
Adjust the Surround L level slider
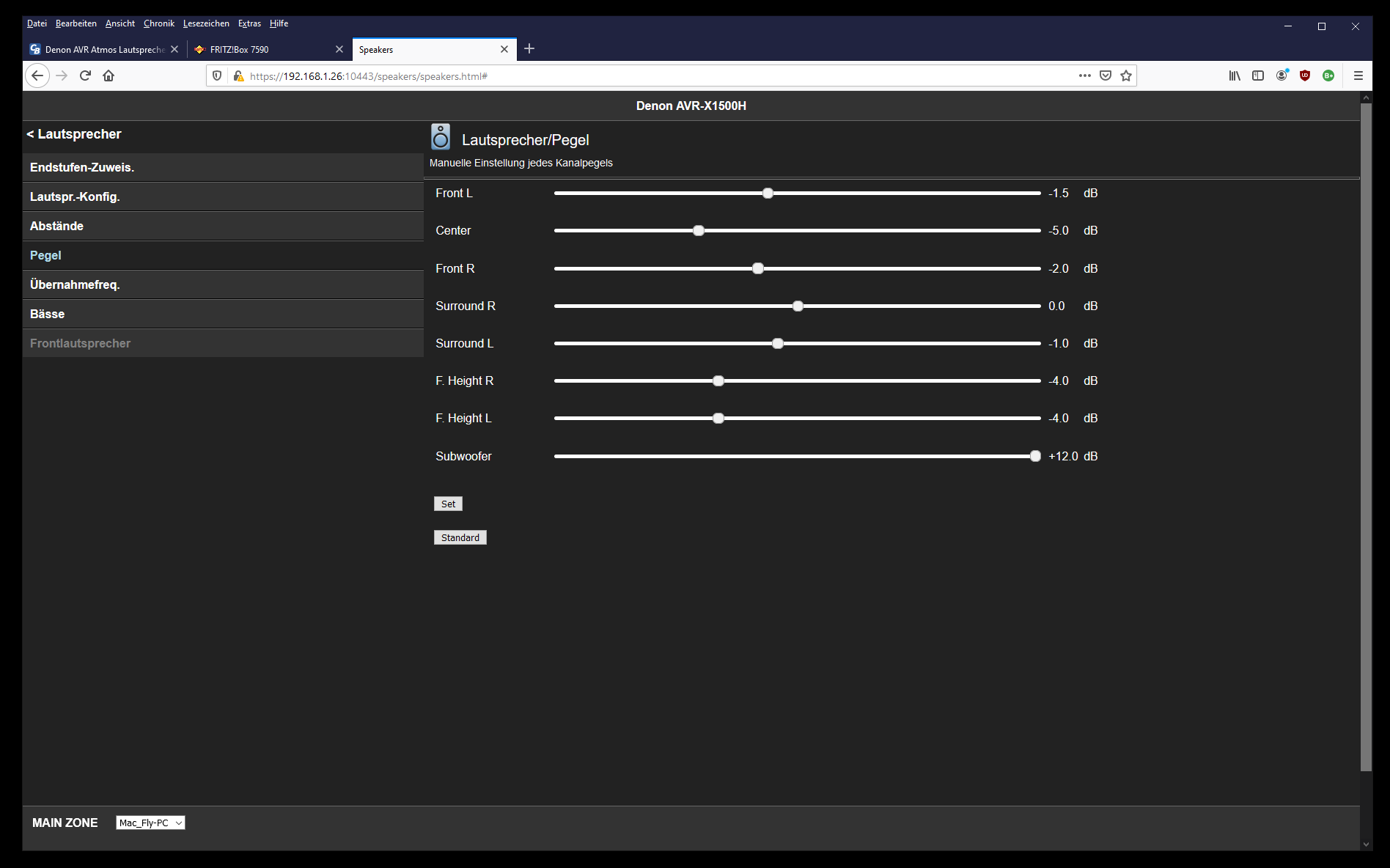(797, 343)
